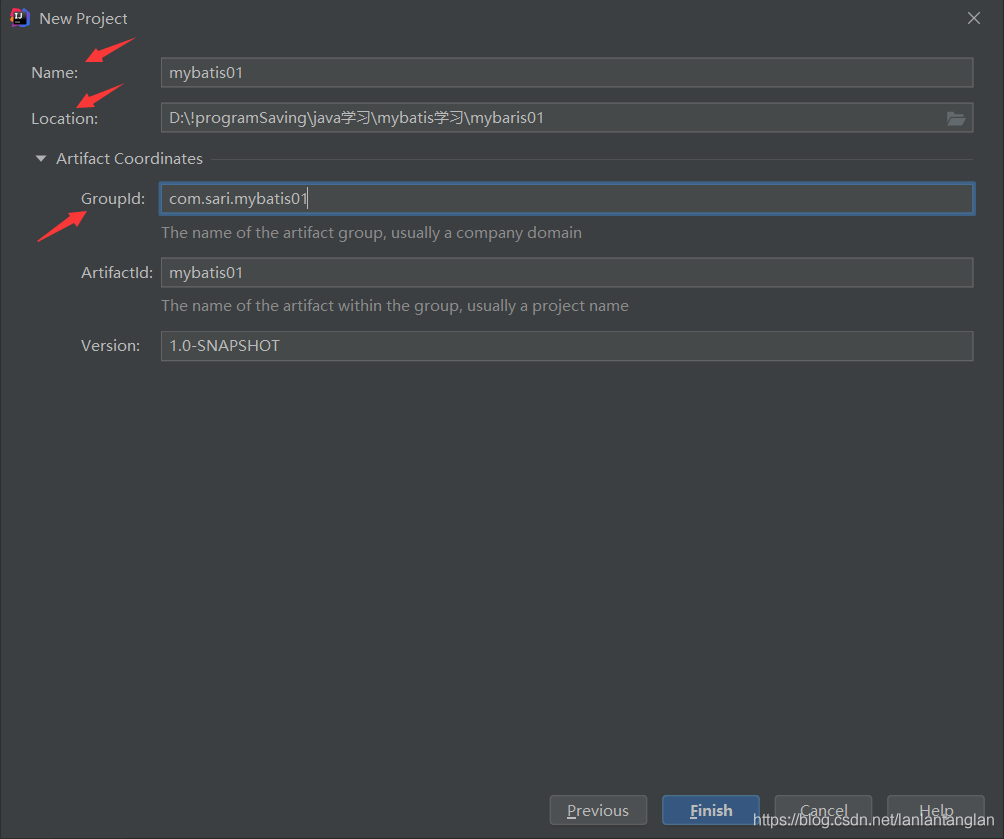Click the 'ArtifactId:' label
The image size is (1004, 839).
[x=117, y=272]
